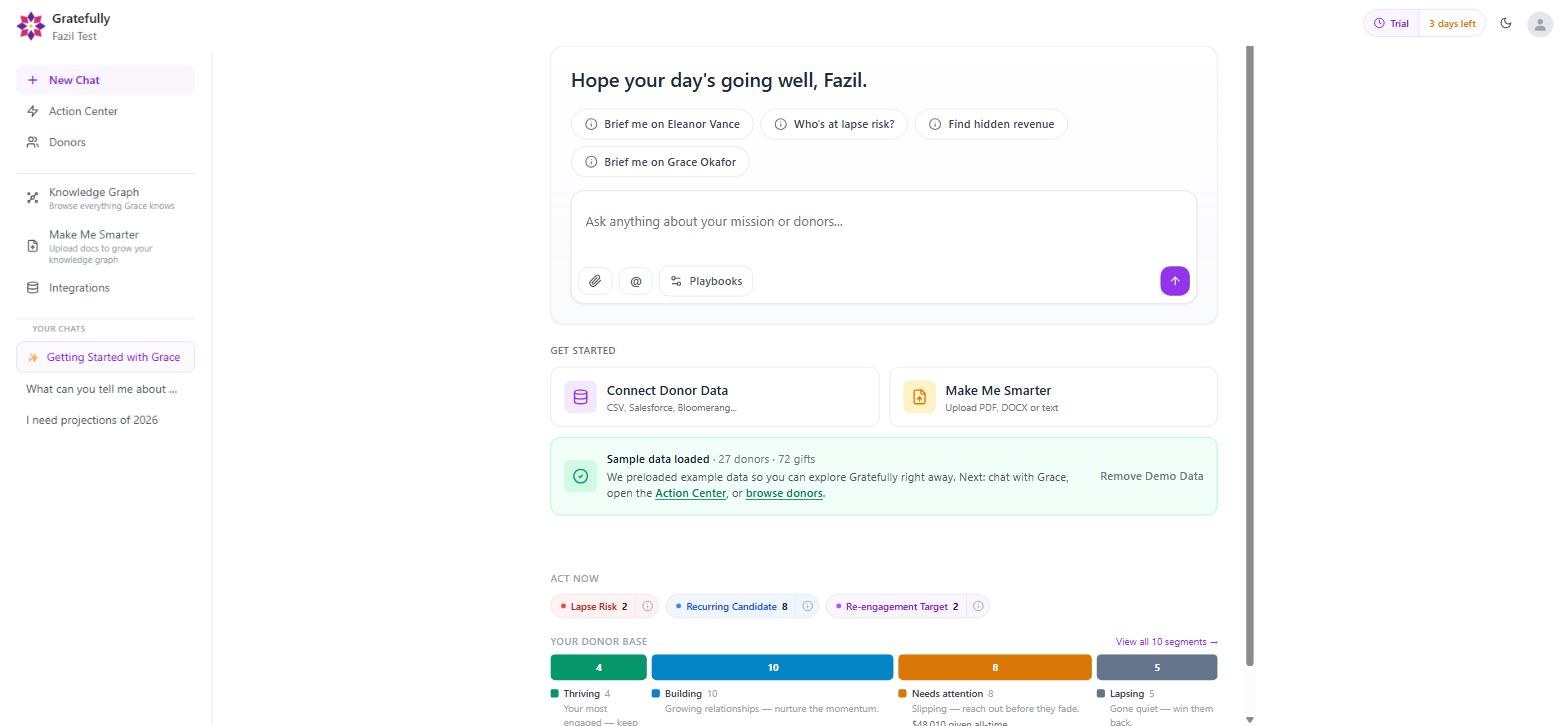Select Brief me on Grace Okafor suggestion
The image size is (1568, 726).
(x=660, y=162)
